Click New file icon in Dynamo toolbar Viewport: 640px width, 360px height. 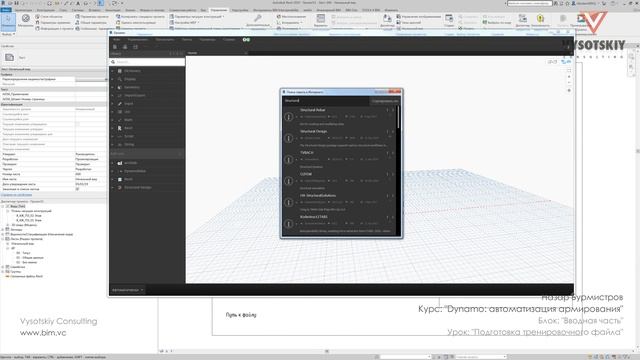[x=115, y=47]
